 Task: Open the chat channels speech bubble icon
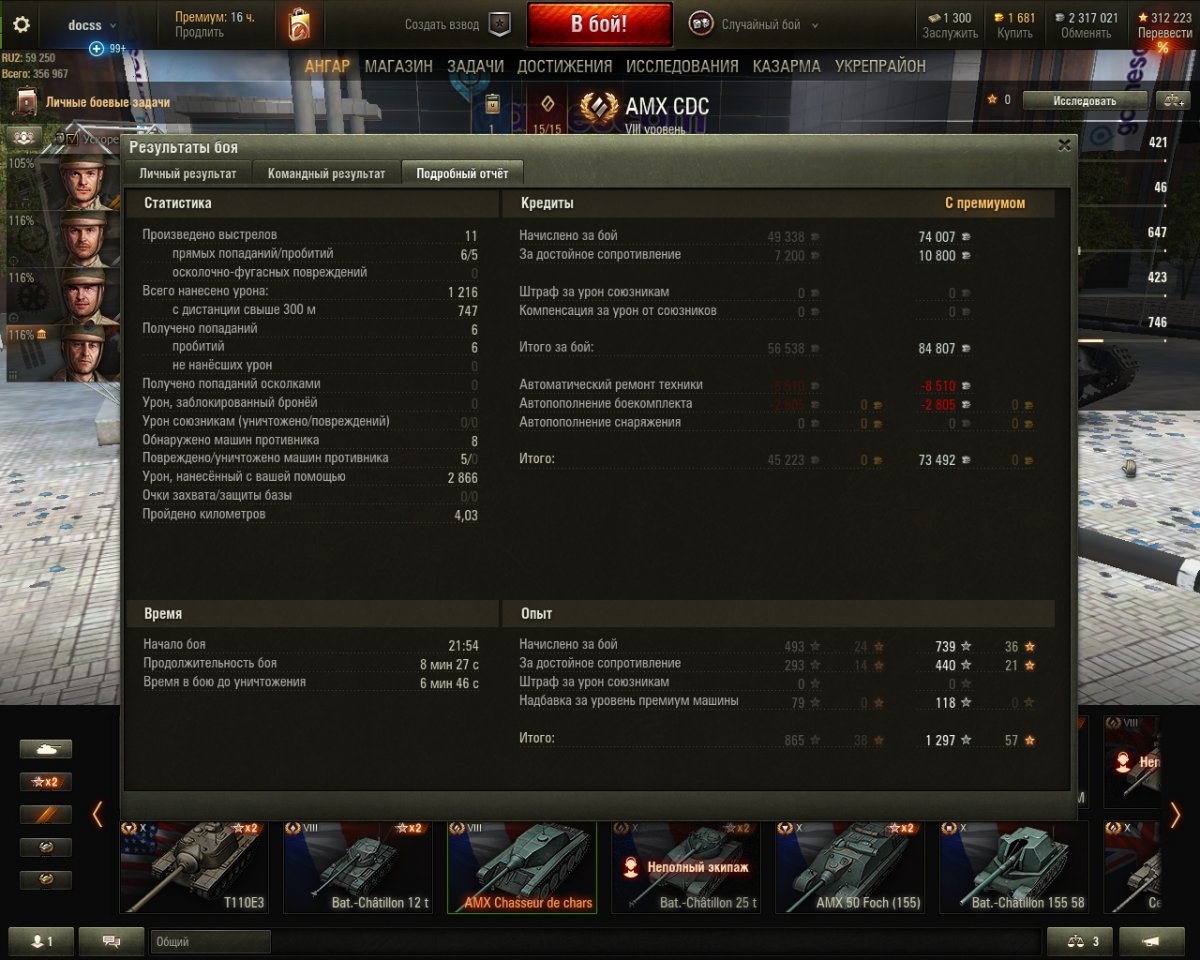pyautogui.click(x=111, y=941)
